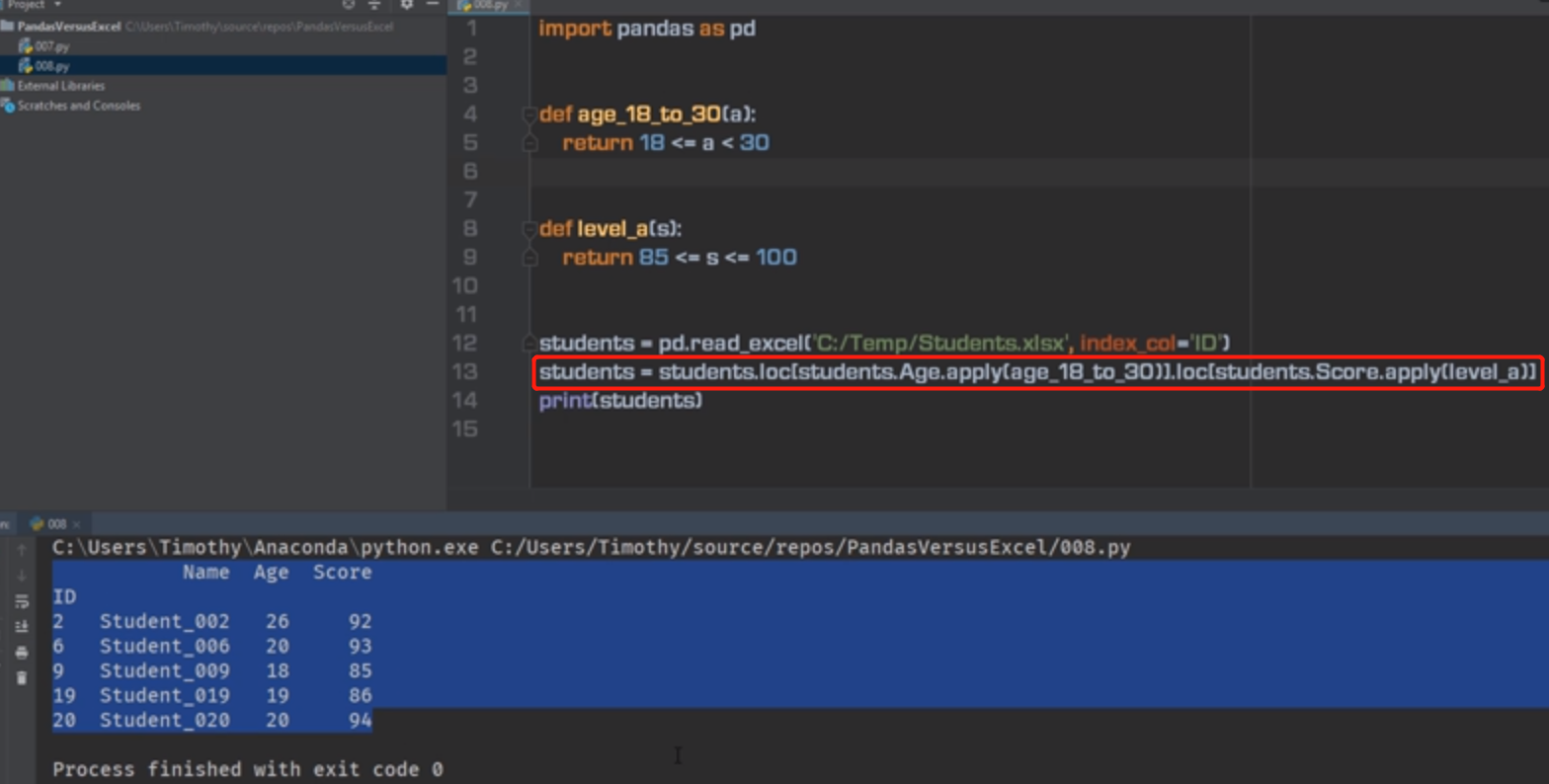
Task: Click Down the Stack Trace arrow icon
Action: 22,576
